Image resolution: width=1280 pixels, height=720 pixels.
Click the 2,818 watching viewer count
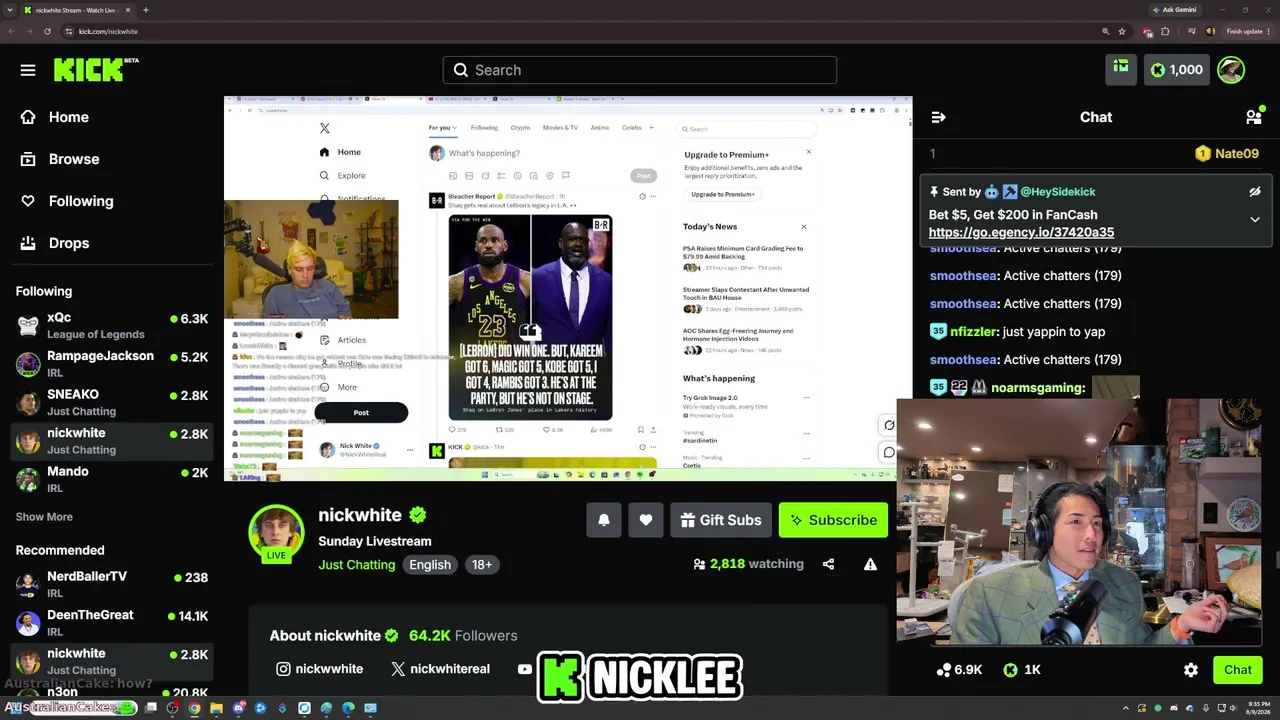click(x=748, y=564)
